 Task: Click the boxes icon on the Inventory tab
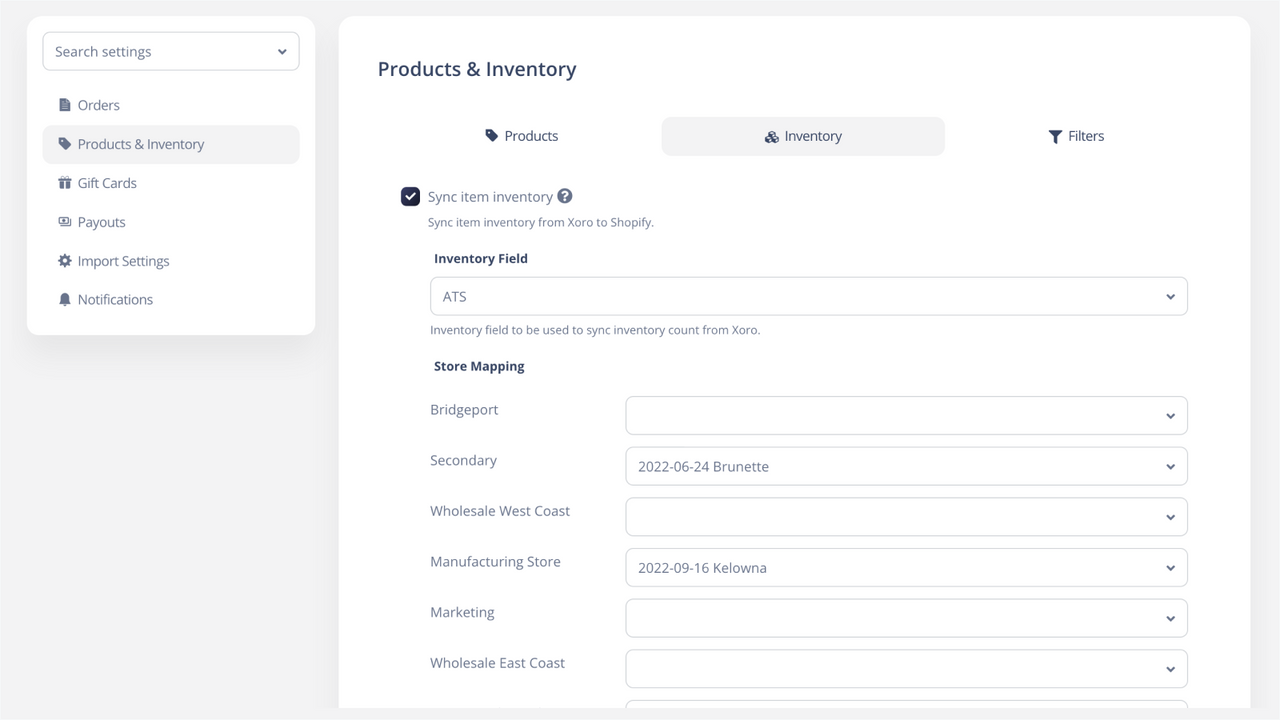771,137
